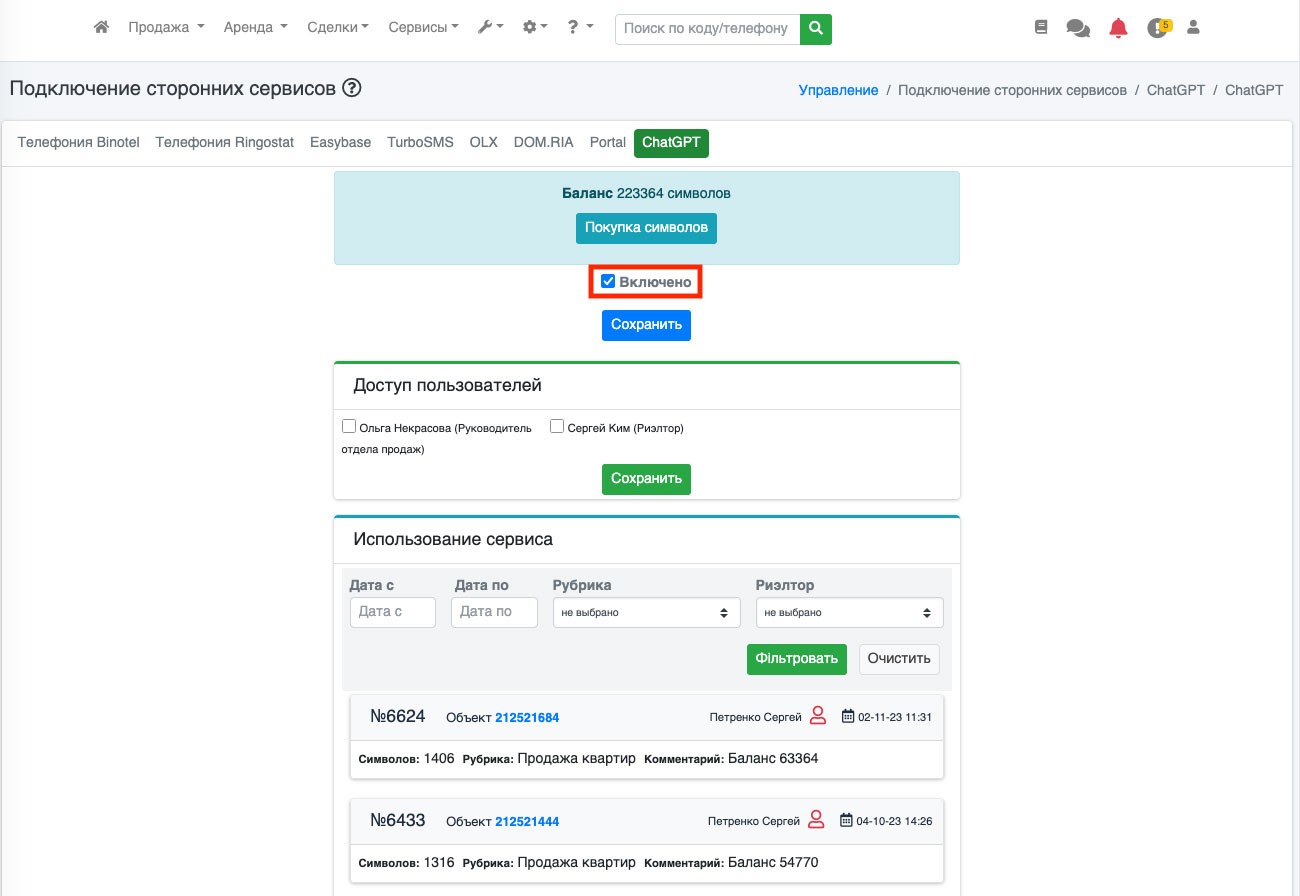Viewport: 1300px width, 896px height.
Task: Switch to the DOM.RIA tab
Action: (543, 143)
